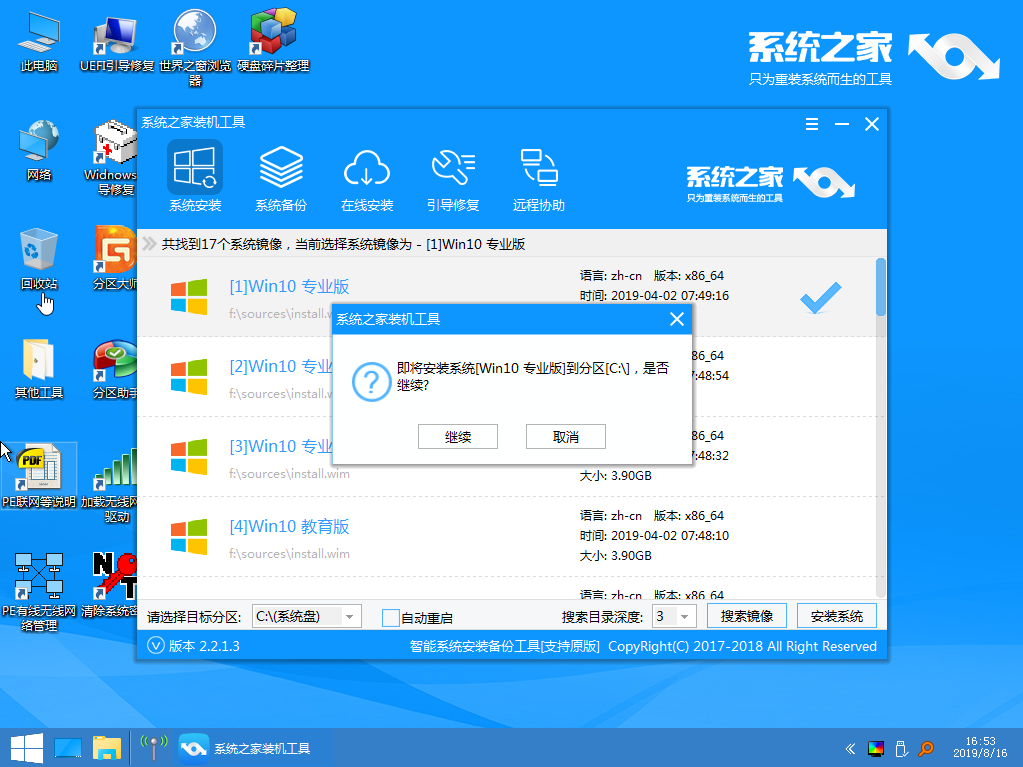
Task: Toggle selection of [1]Win10 专业版 checkmark
Action: pyautogui.click(x=820, y=297)
